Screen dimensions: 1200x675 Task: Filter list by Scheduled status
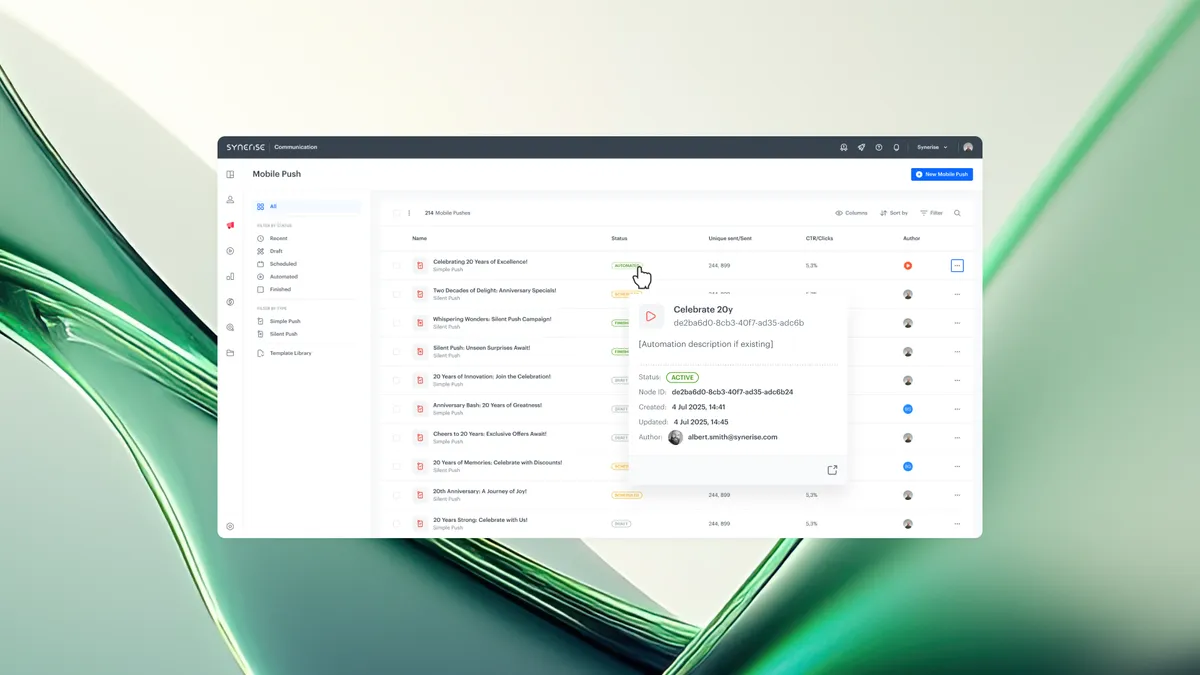(x=282, y=264)
